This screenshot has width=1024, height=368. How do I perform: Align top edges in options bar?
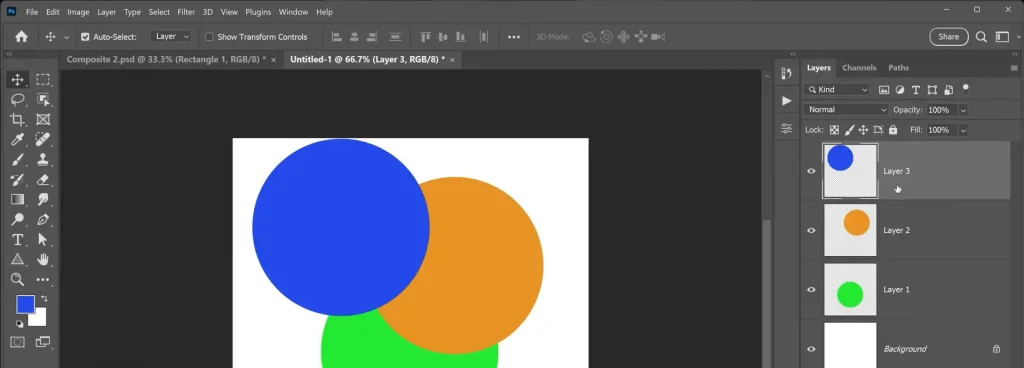[x=426, y=37]
